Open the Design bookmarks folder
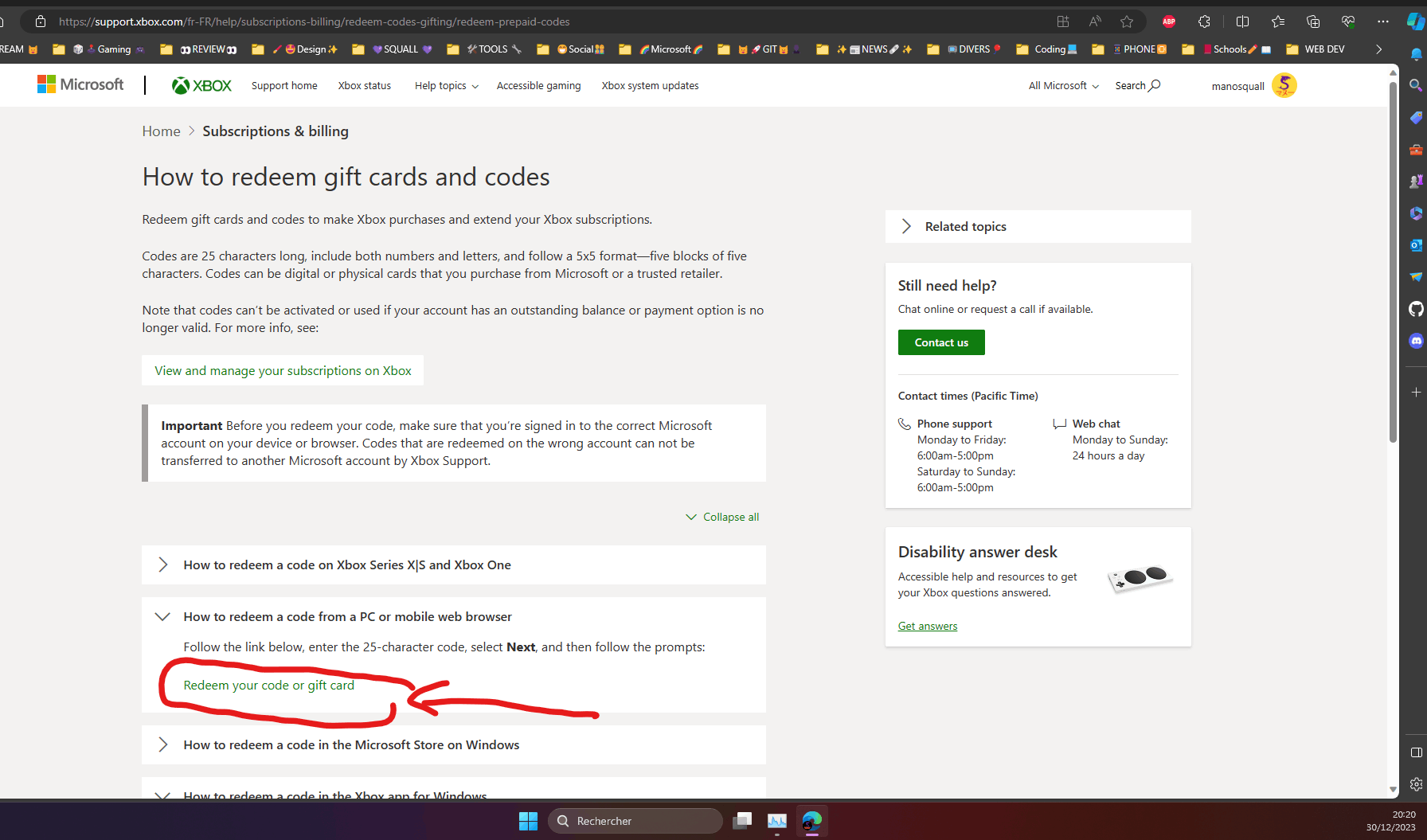The width and height of the screenshot is (1427, 840). coord(295,49)
